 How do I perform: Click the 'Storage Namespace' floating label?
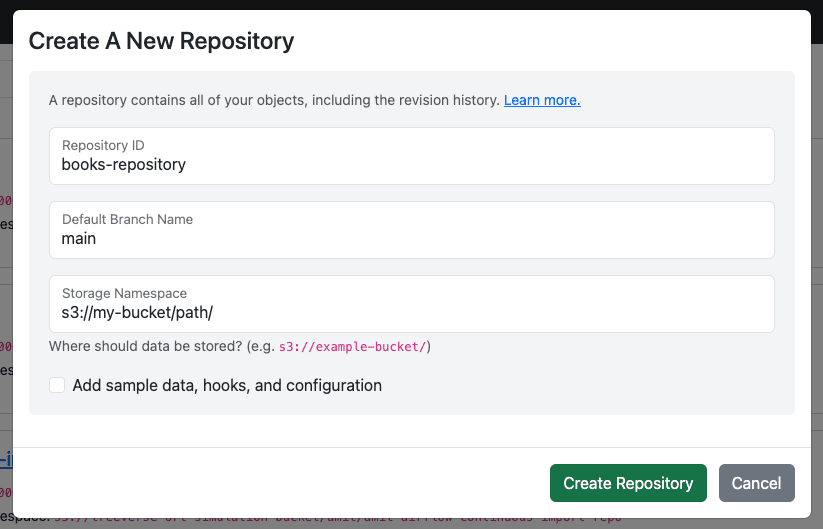pos(124,293)
